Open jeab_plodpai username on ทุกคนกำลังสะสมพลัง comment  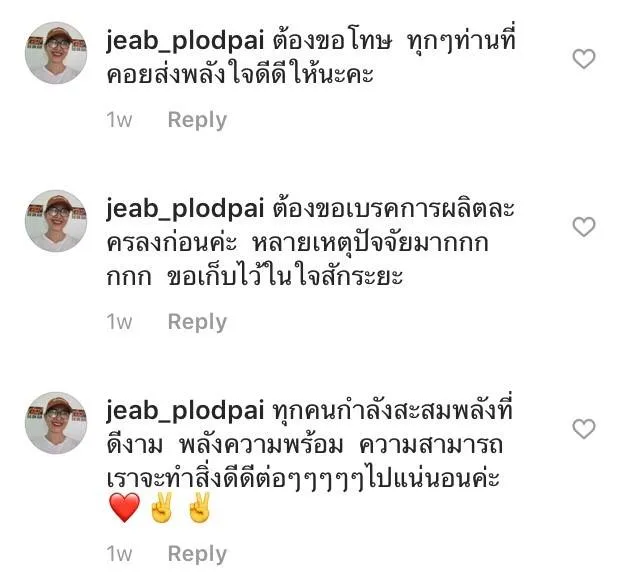(x=185, y=411)
